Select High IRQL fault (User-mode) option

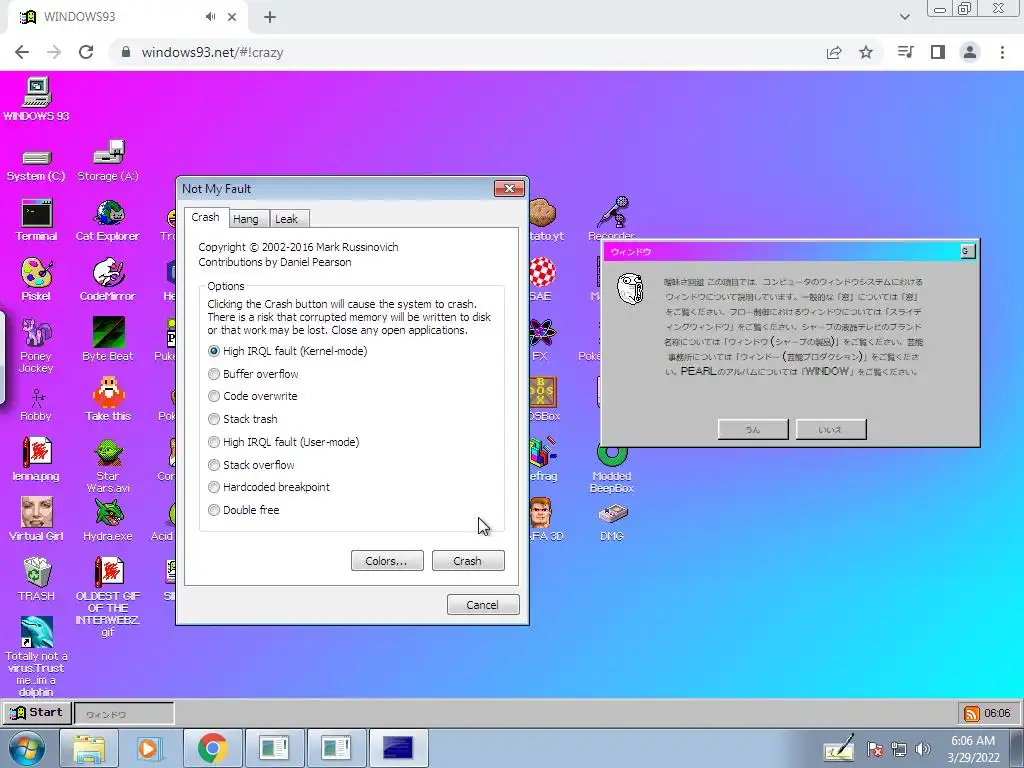pyautogui.click(x=283, y=442)
